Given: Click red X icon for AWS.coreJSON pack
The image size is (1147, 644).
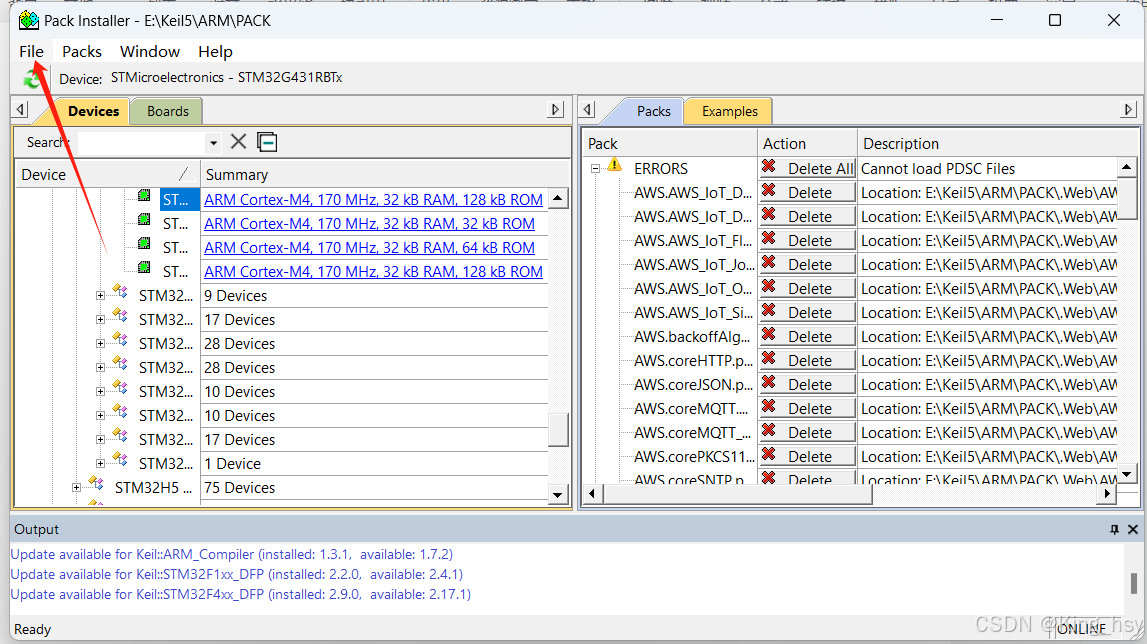Looking at the screenshot, I should click(x=768, y=383).
